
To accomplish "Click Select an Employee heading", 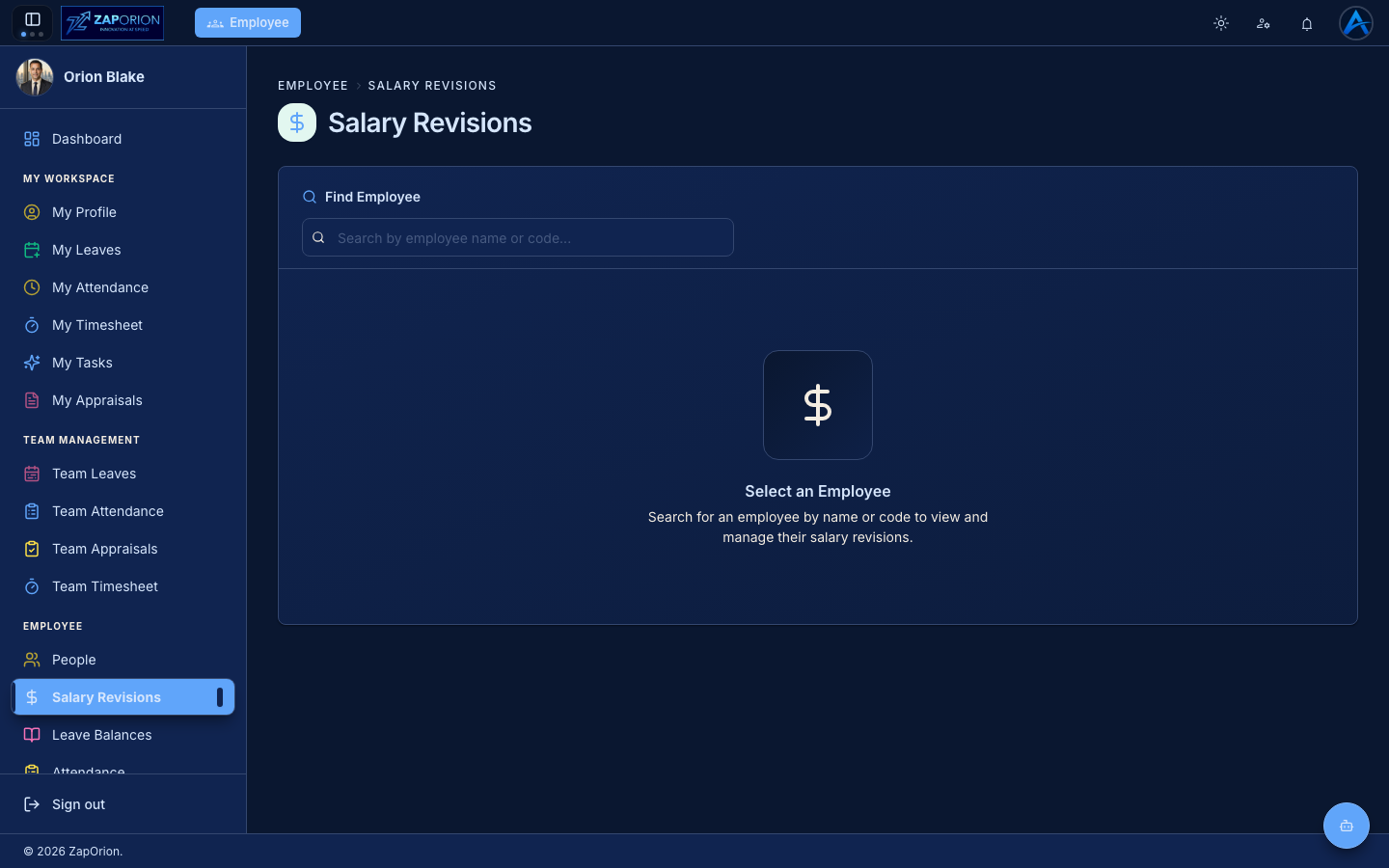I will [818, 492].
